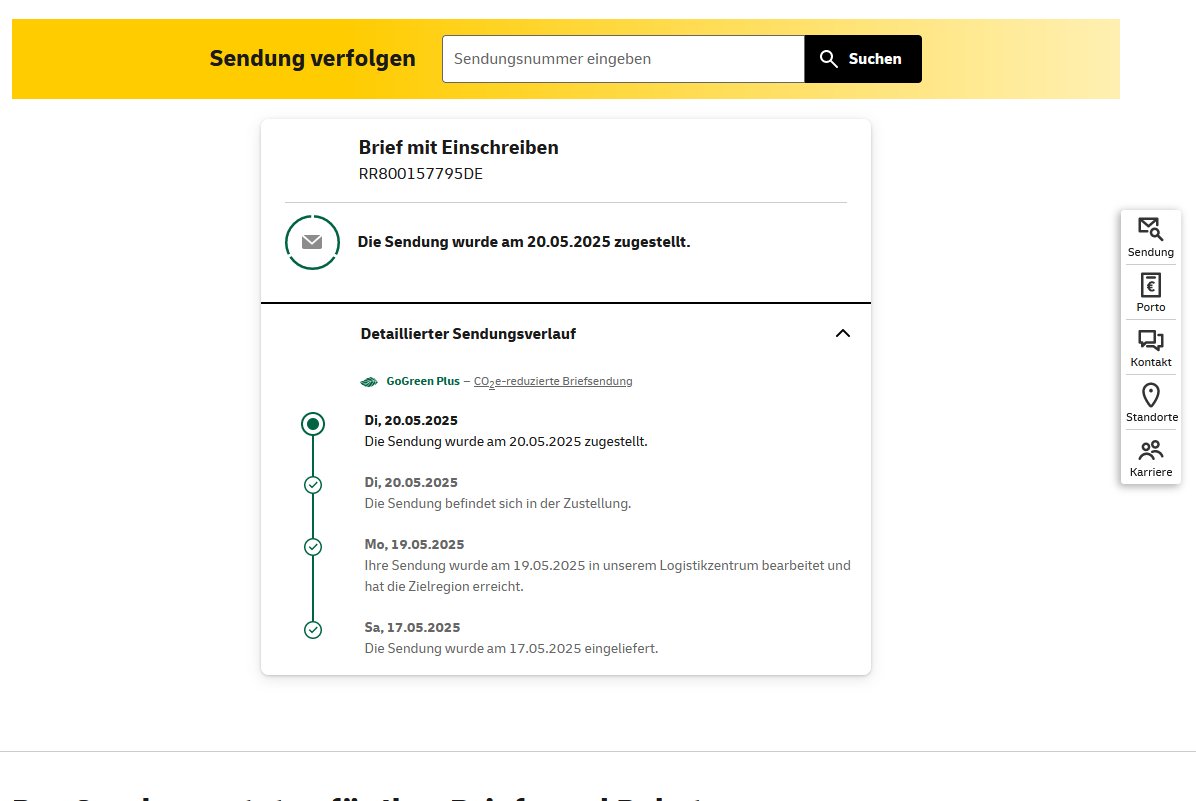Select the 20.05.2025 zugestellt timeline marker
This screenshot has height=801, width=1196.
click(313, 424)
